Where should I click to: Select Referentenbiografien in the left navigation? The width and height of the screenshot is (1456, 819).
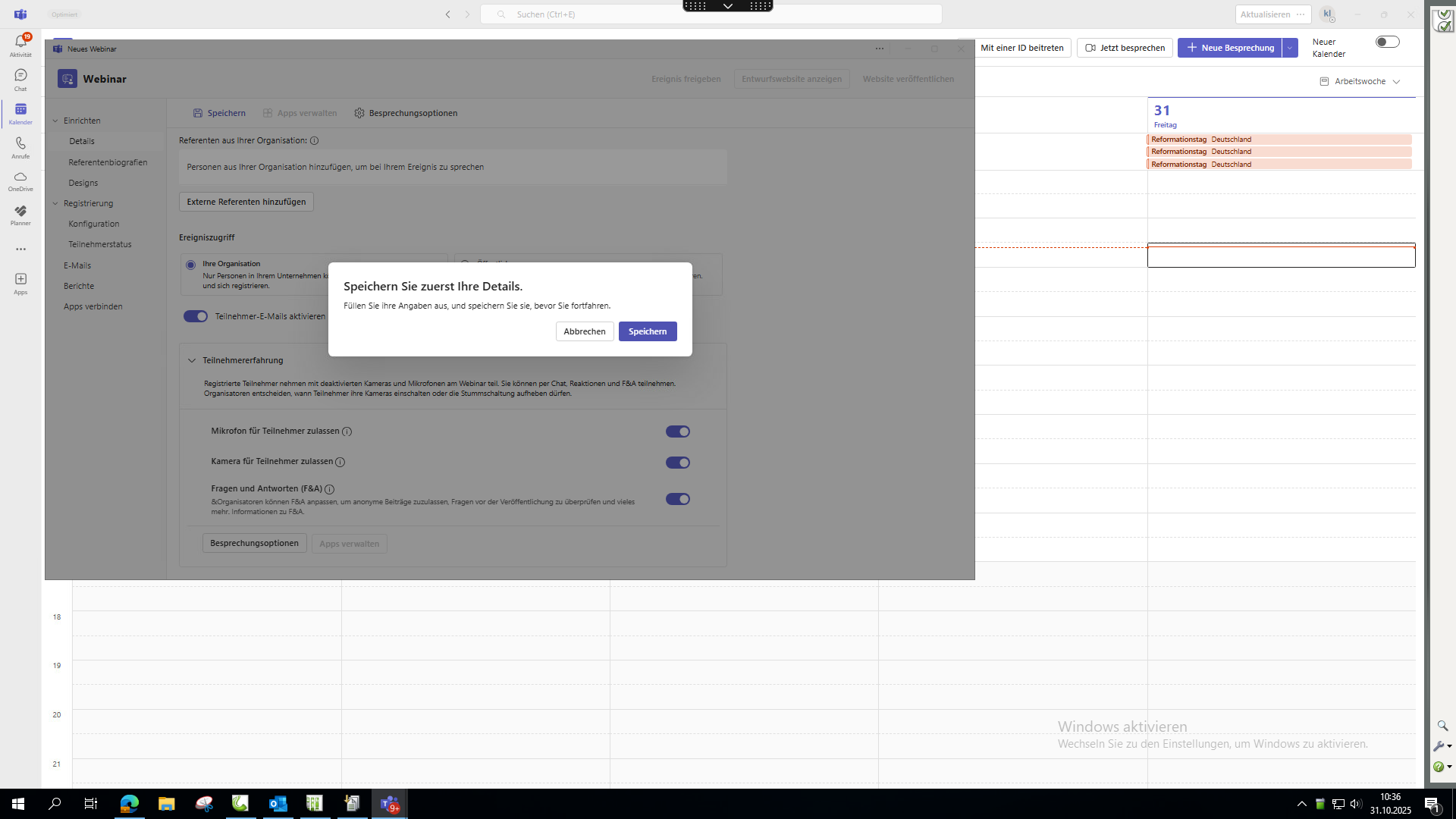(x=108, y=162)
